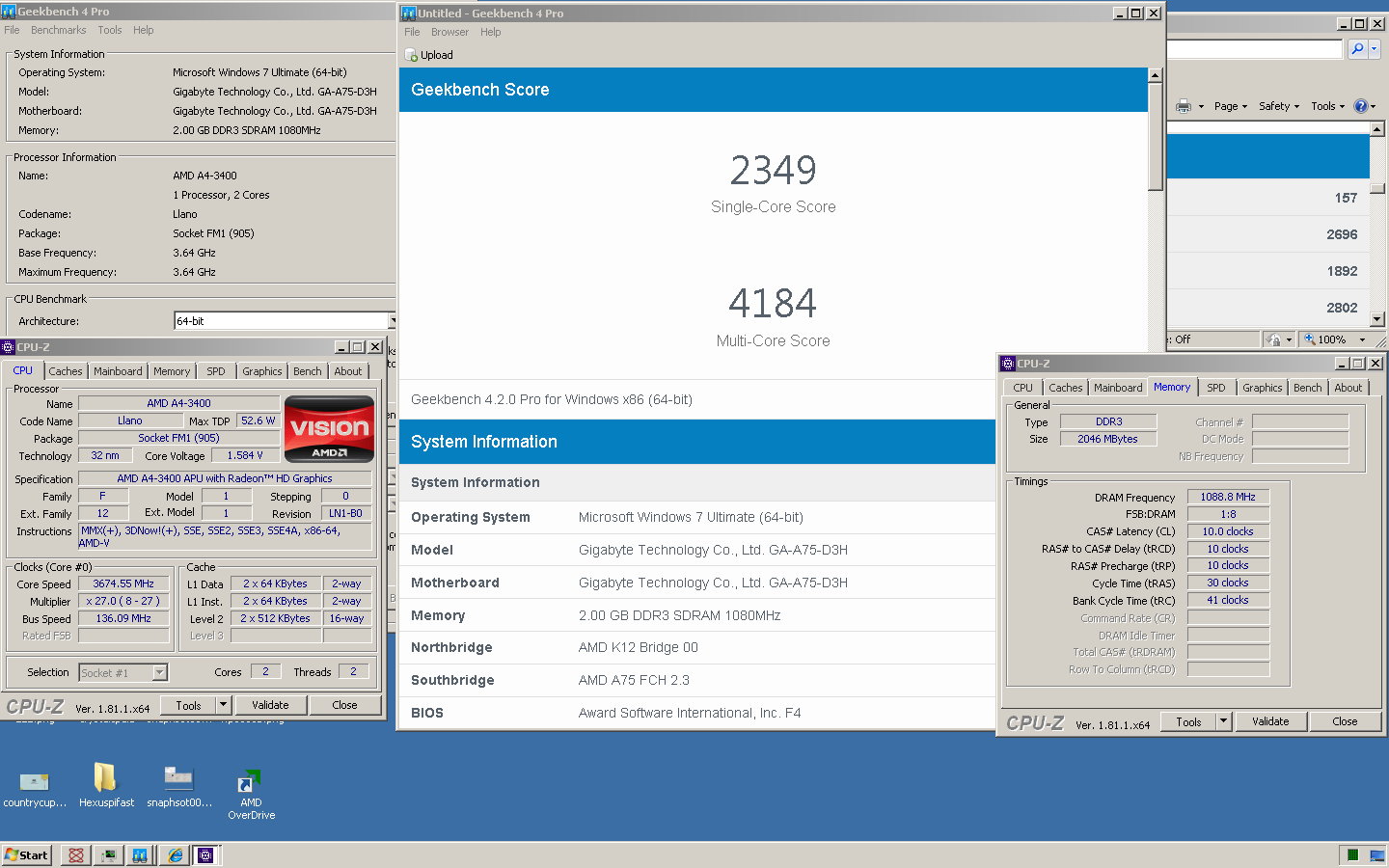The height and width of the screenshot is (868, 1389).
Task: Click the 2696 score in Internet Explorer
Action: coord(1342,234)
